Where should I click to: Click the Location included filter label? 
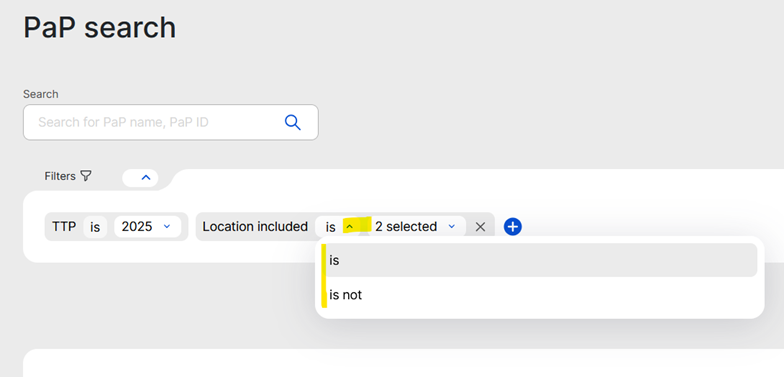[255, 227]
